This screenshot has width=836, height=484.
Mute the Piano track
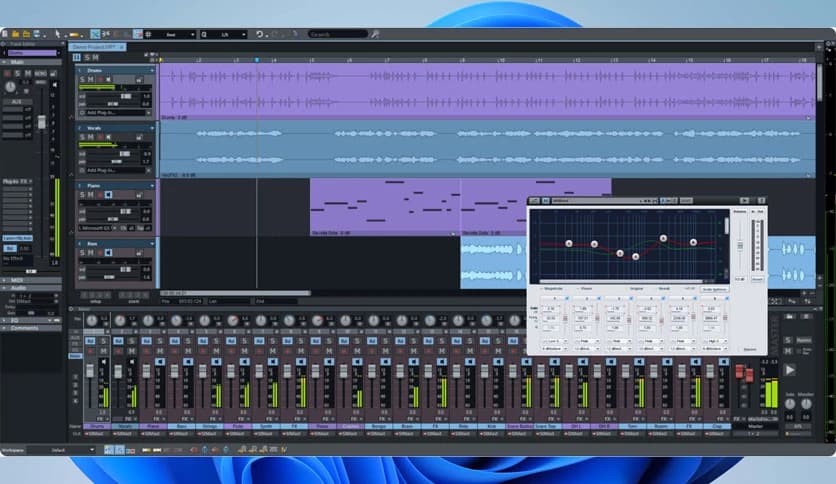[x=91, y=195]
